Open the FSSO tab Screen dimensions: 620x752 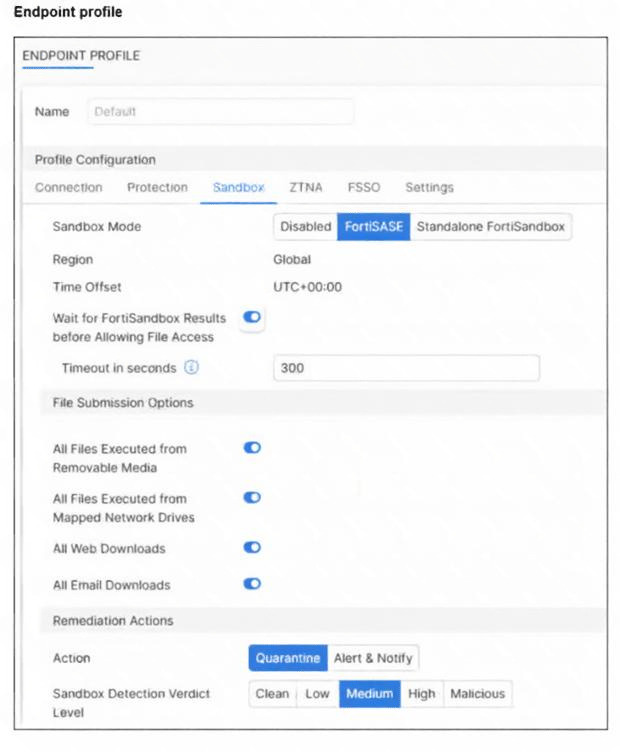(x=364, y=188)
